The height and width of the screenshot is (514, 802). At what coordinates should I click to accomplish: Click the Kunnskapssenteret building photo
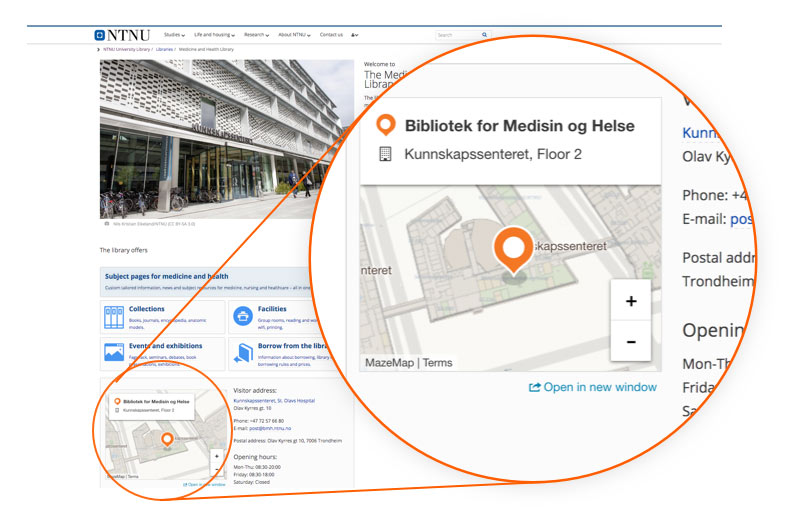click(227, 139)
